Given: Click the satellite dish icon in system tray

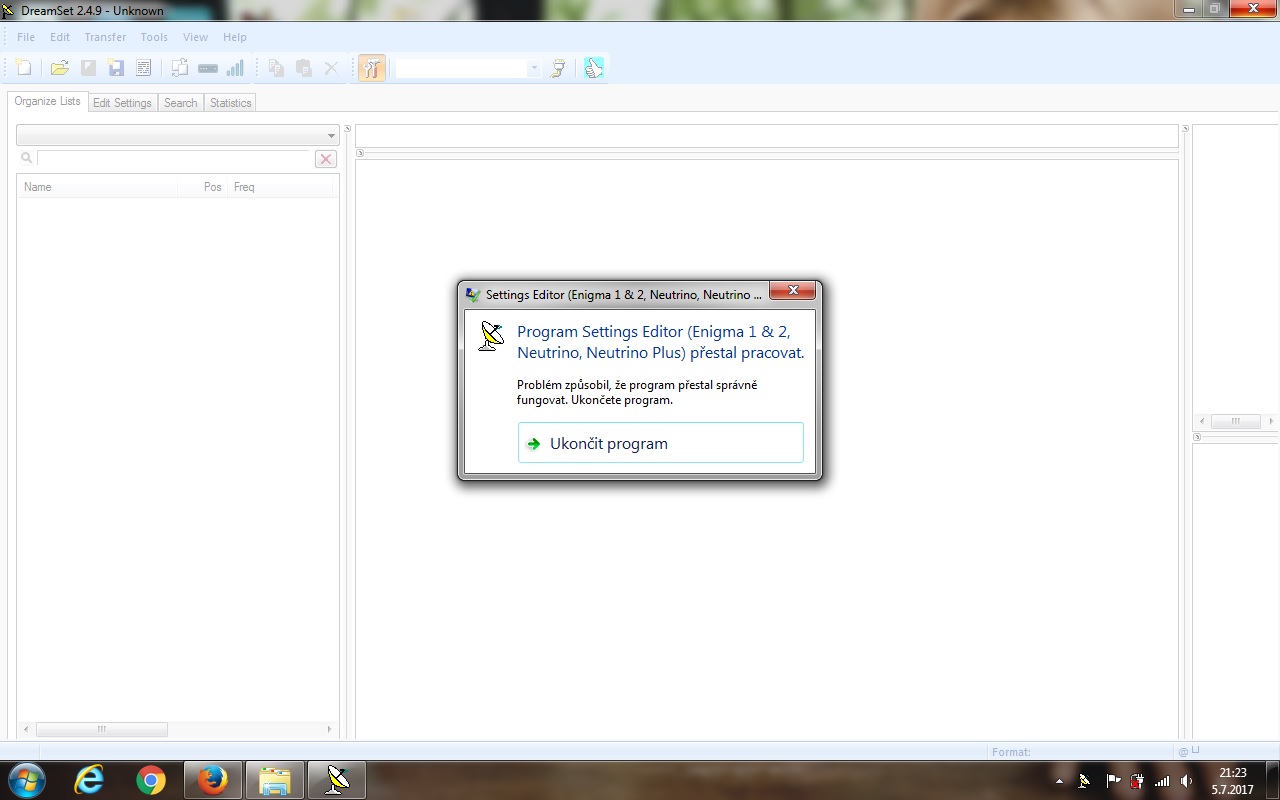Looking at the screenshot, I should click(x=1085, y=781).
